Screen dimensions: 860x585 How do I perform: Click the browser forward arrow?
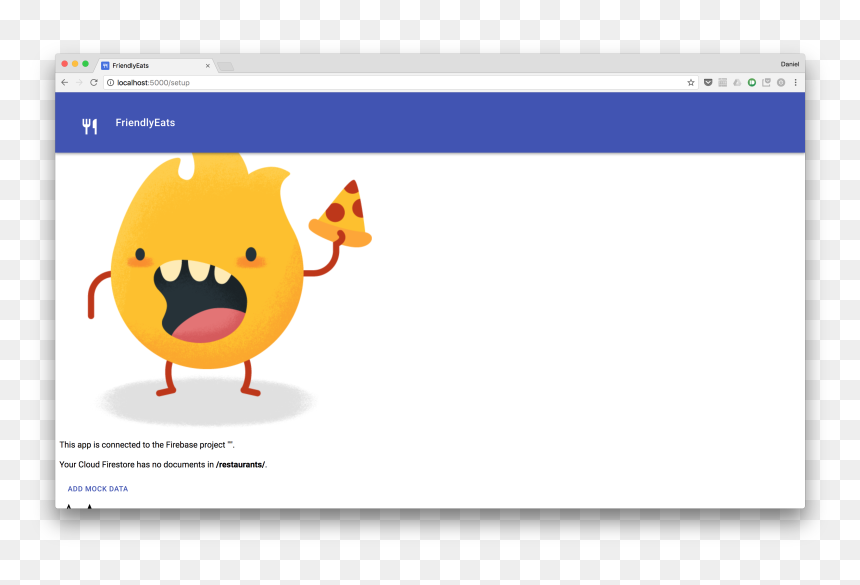pos(79,82)
